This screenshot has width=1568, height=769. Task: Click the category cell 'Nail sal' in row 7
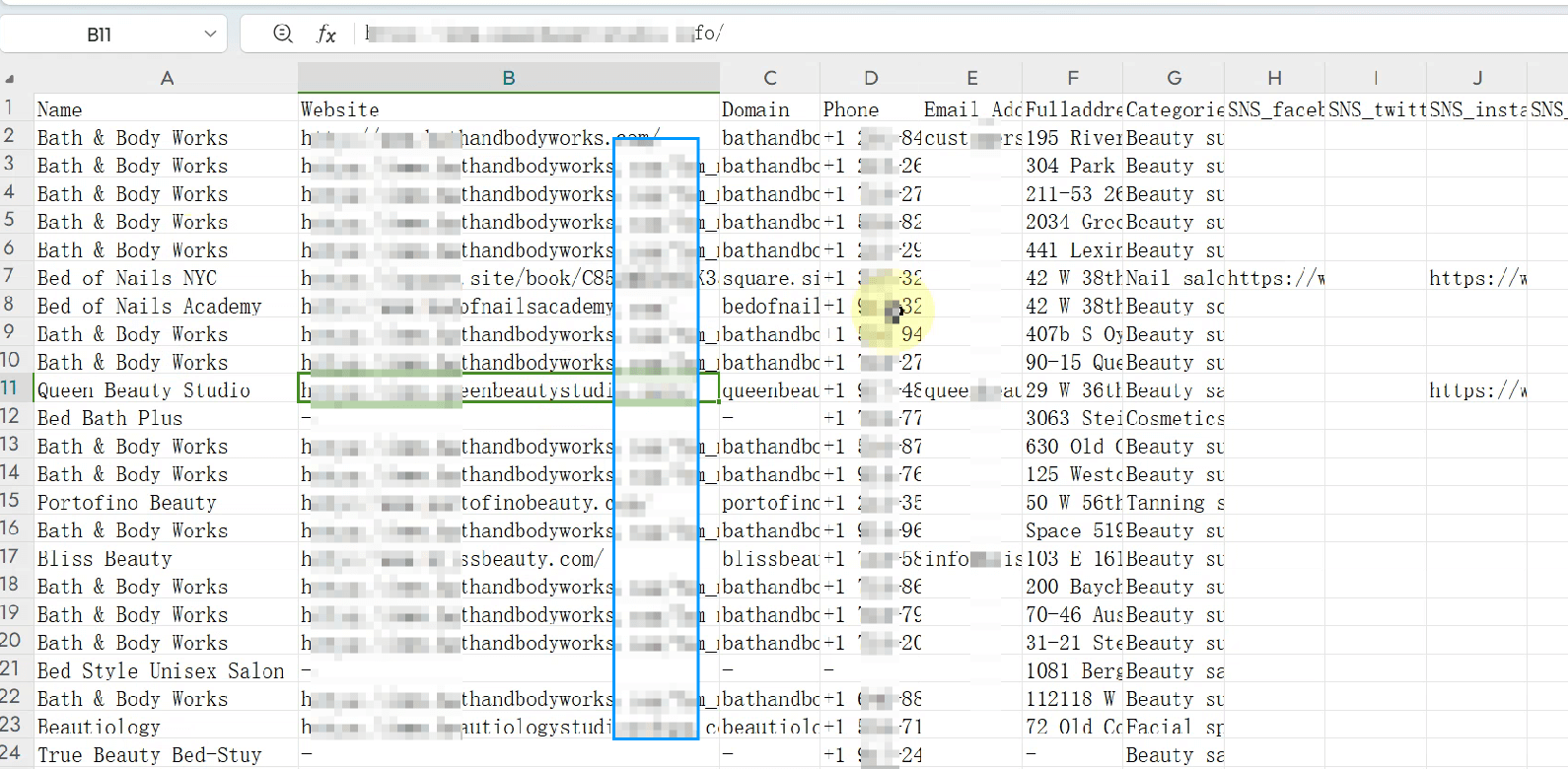pyautogui.click(x=1174, y=278)
